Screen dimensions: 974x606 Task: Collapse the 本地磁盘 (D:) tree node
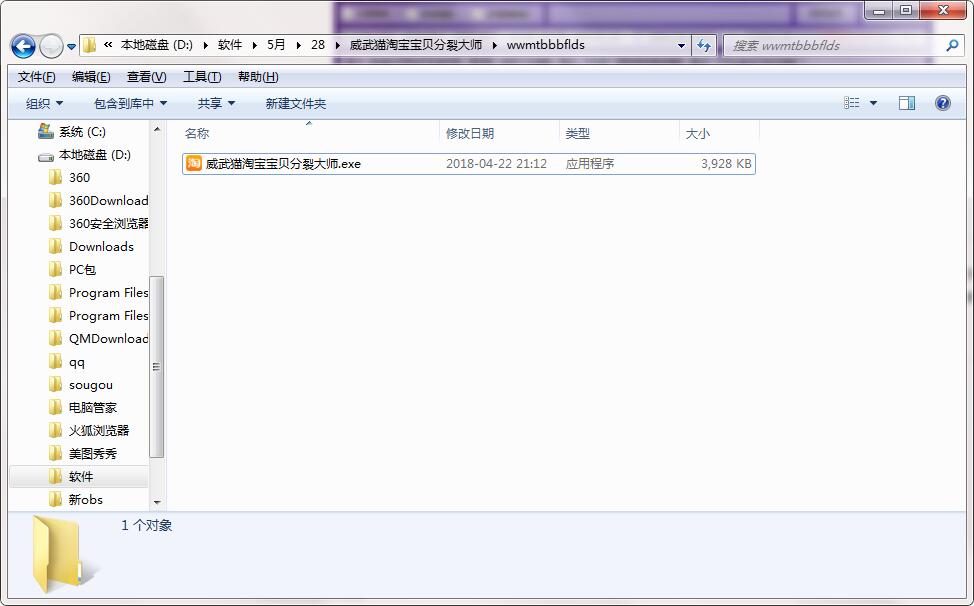coord(32,154)
